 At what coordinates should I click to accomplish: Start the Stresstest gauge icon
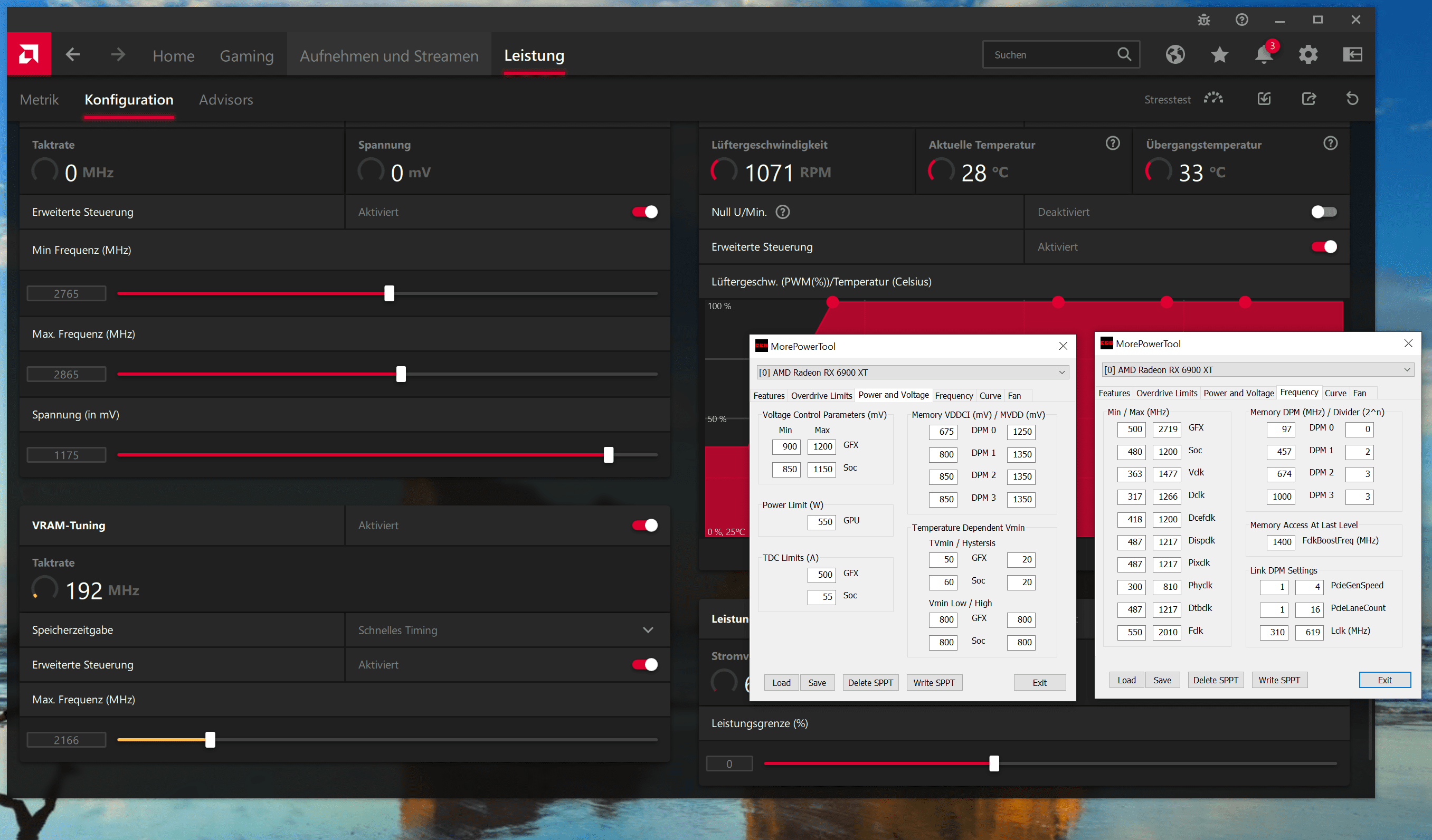click(x=1213, y=99)
